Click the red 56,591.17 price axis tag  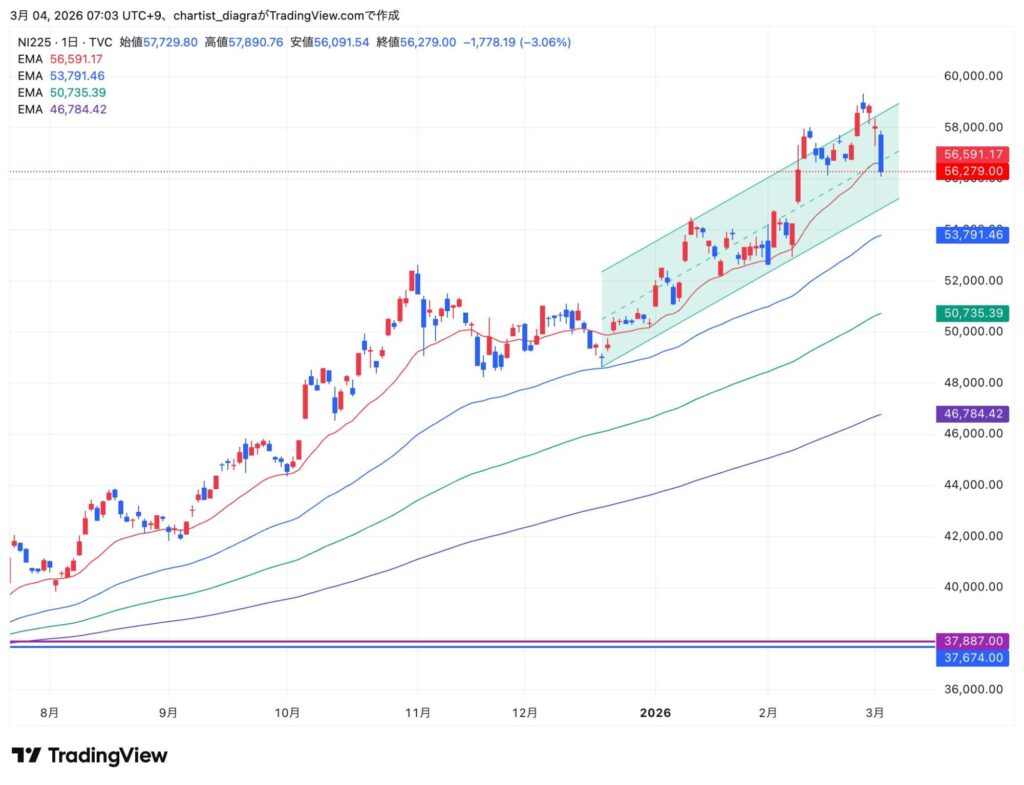[973, 155]
